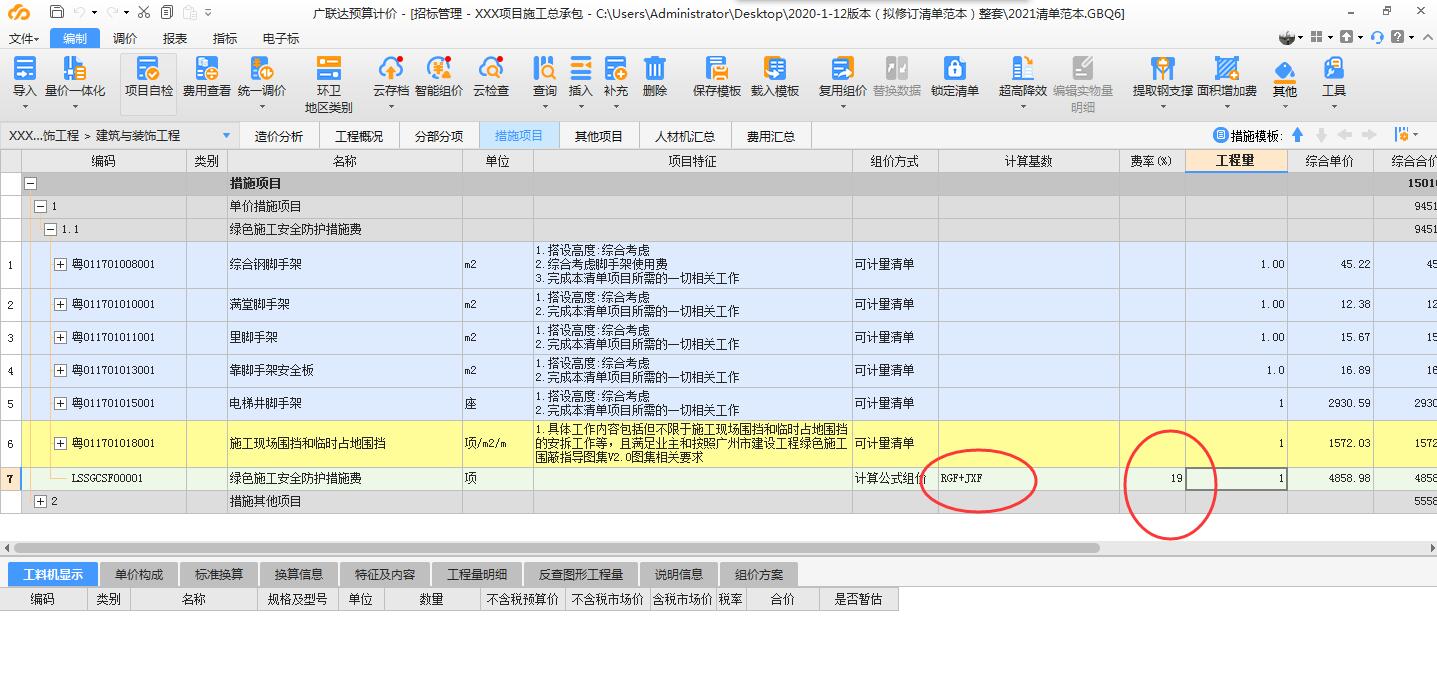The image size is (1437, 694).
Task: Click 保存模板 save template icon
Action: point(717,68)
